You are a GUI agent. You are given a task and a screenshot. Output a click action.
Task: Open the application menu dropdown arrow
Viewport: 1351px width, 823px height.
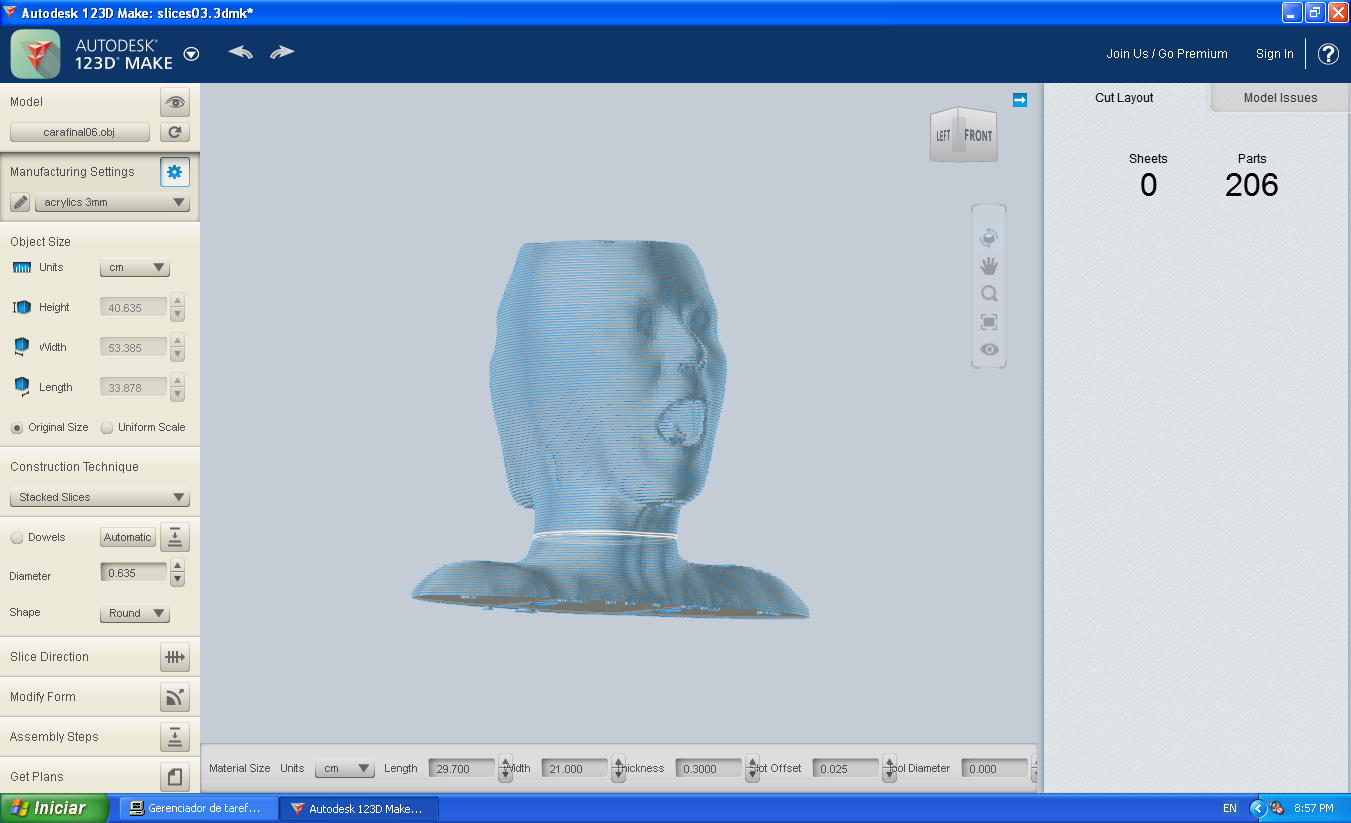point(191,54)
